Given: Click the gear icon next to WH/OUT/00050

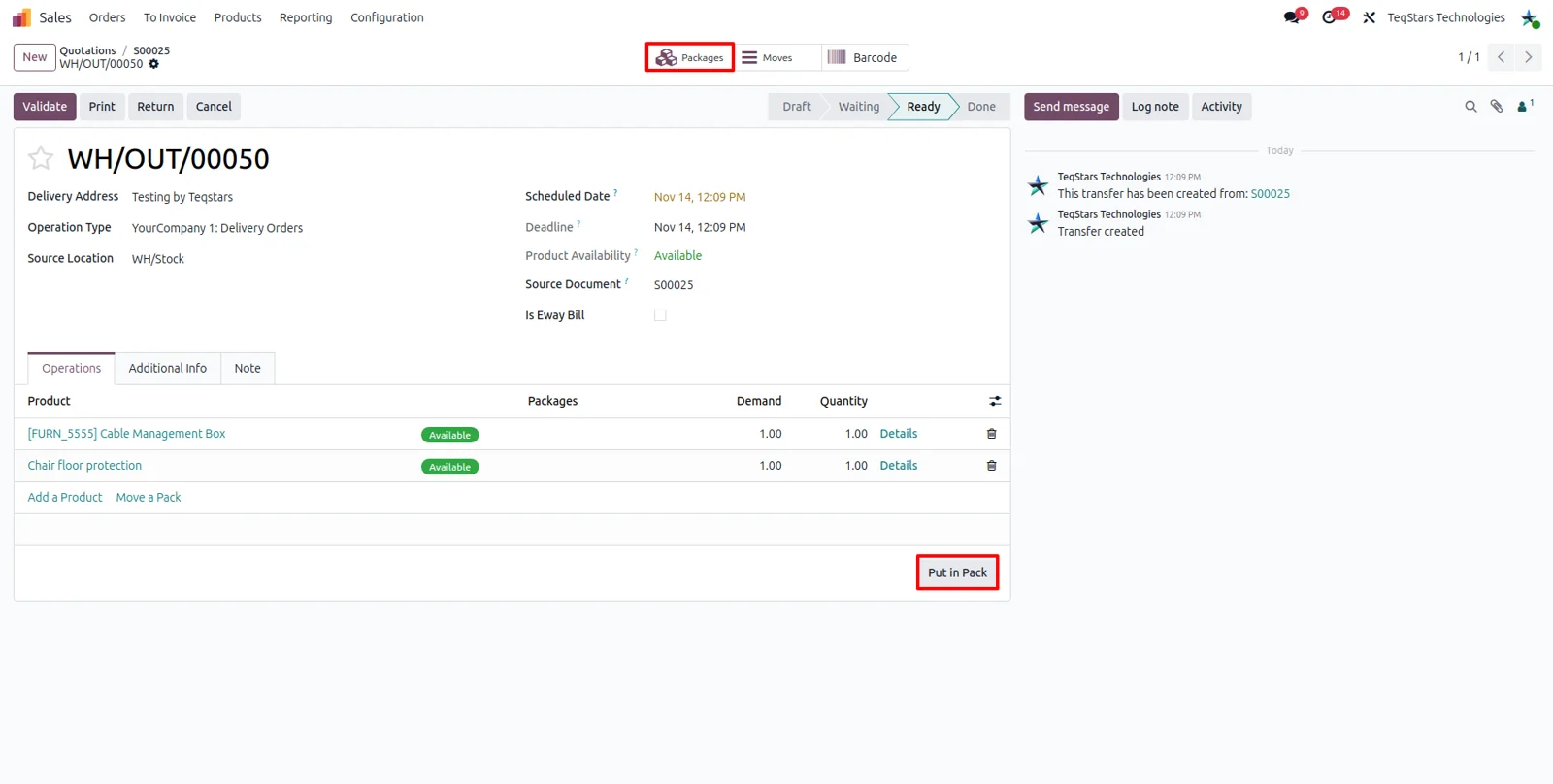Looking at the screenshot, I should (153, 64).
